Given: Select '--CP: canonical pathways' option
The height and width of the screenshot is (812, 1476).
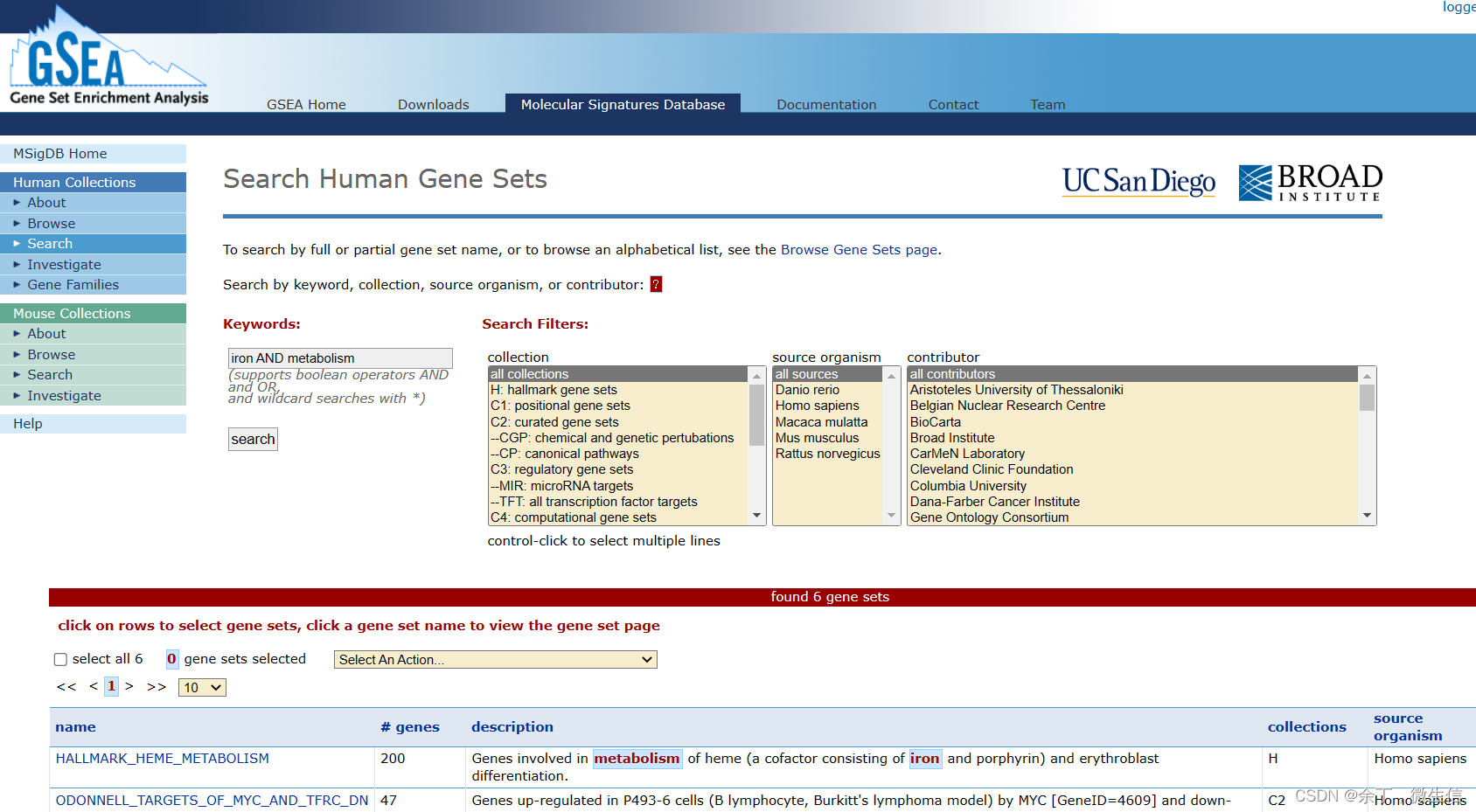Looking at the screenshot, I should pos(618,454).
